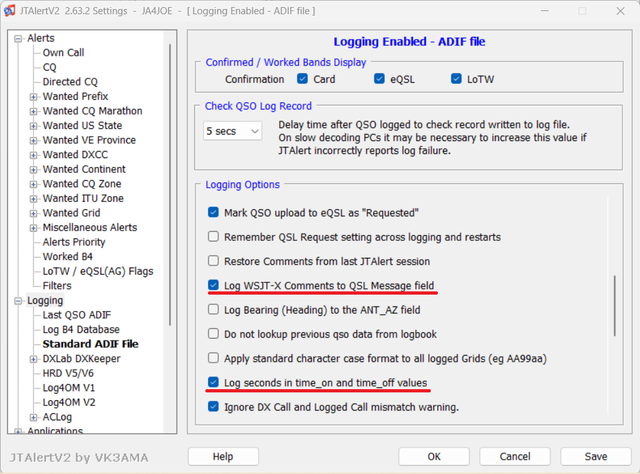Viewport: 640px width, 474px height.
Task: Open the 5 secs delay dropdown
Action: point(233,131)
